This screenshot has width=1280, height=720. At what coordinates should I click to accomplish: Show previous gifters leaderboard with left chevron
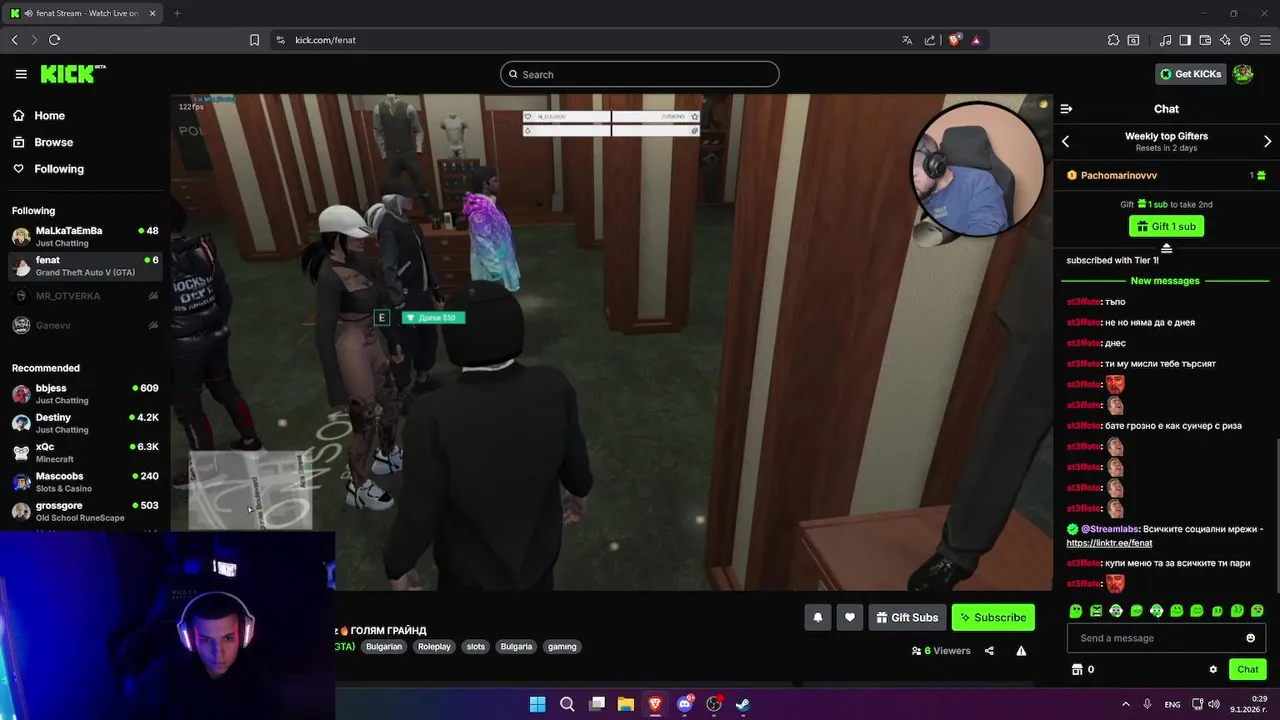point(1066,142)
